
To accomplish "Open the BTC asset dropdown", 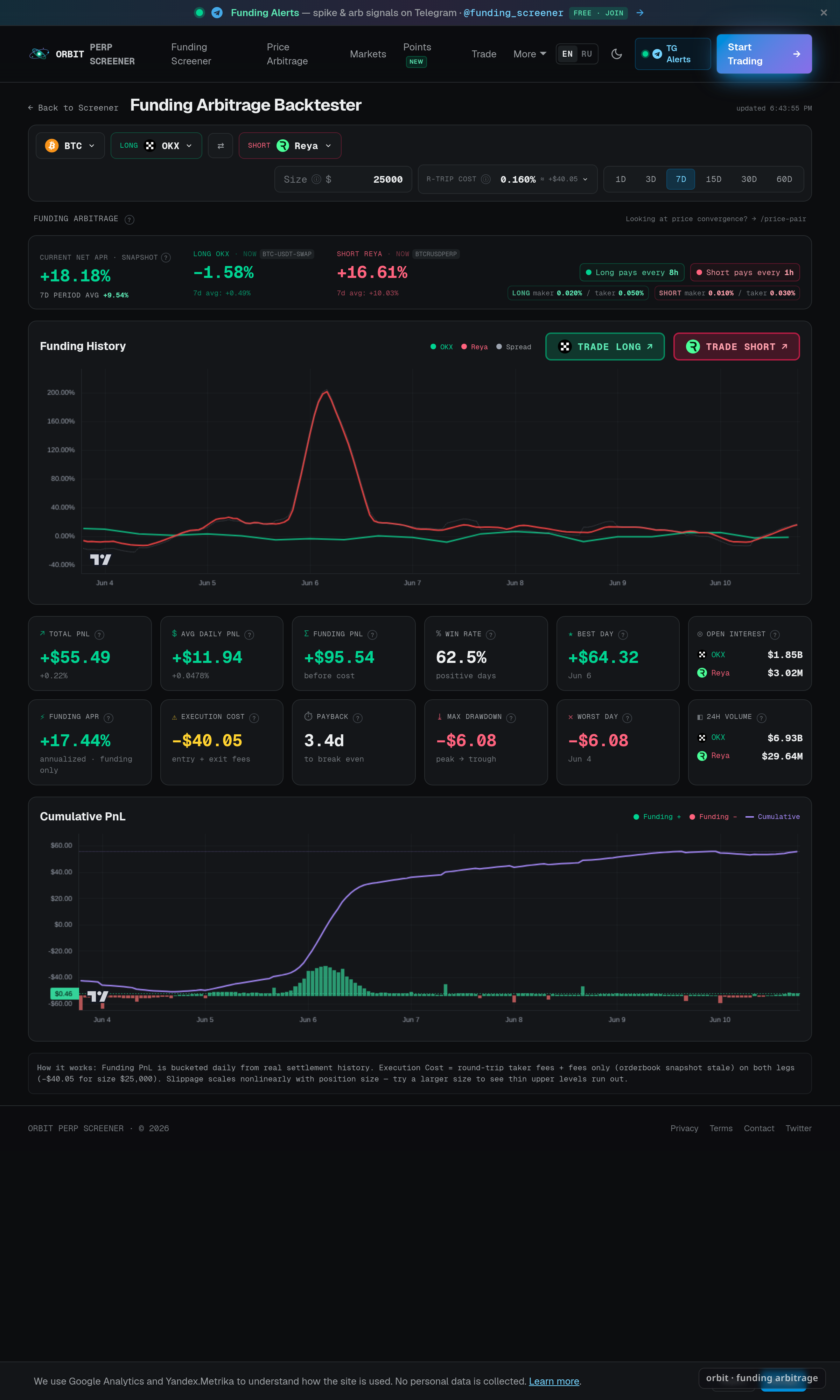I will tap(70, 146).
